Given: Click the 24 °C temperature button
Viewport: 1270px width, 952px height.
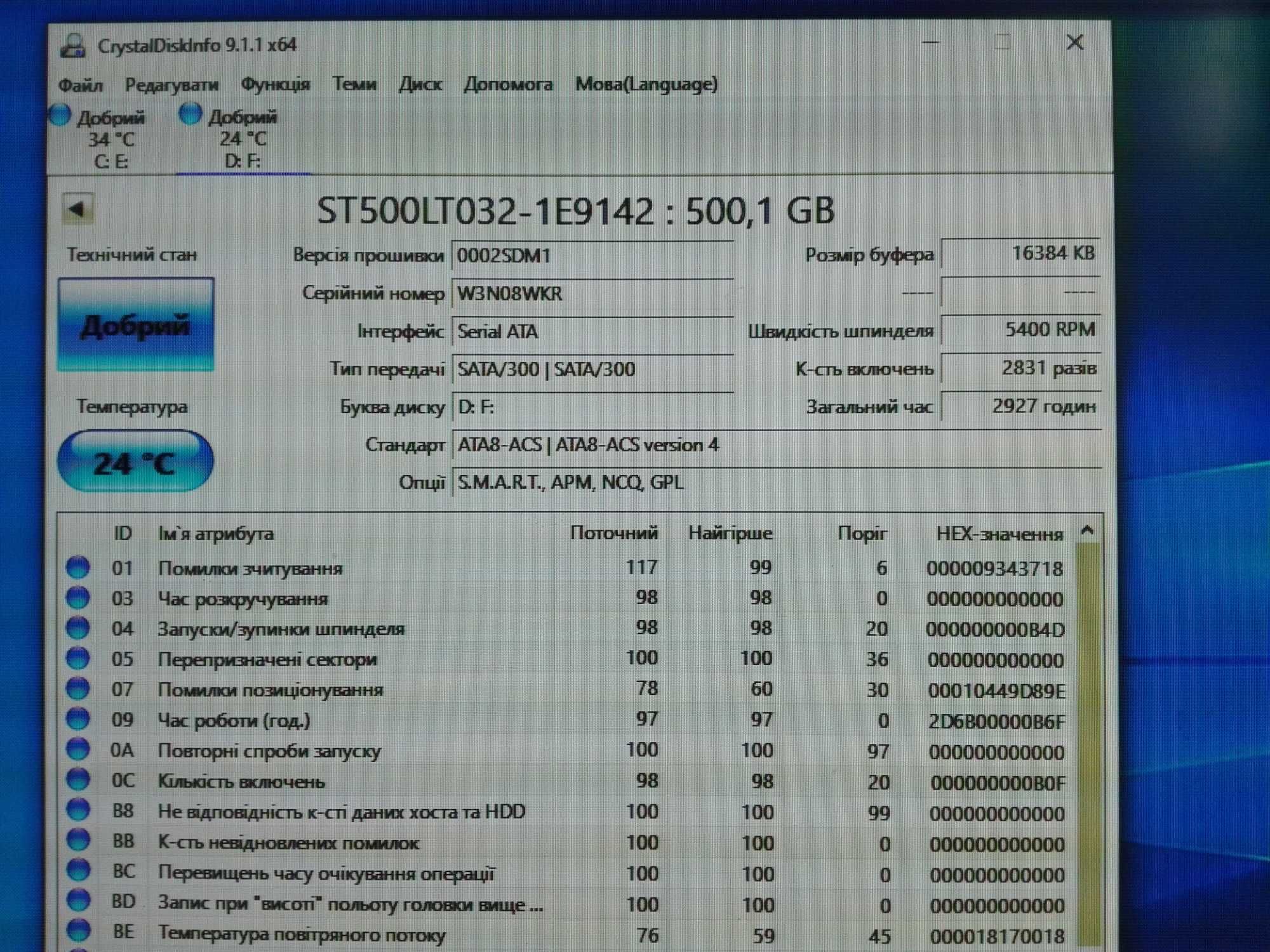Looking at the screenshot, I should pyautogui.click(x=135, y=462).
